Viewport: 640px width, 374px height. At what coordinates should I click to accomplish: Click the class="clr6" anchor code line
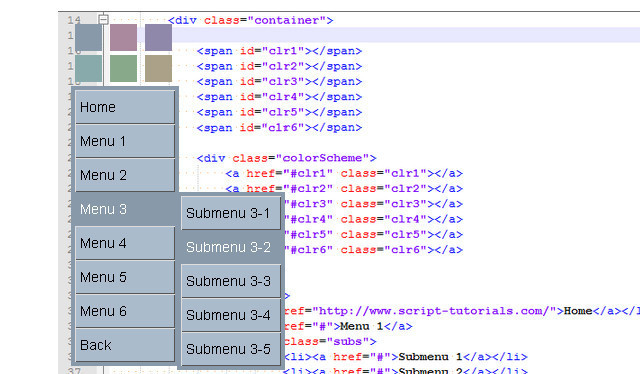pos(374,250)
